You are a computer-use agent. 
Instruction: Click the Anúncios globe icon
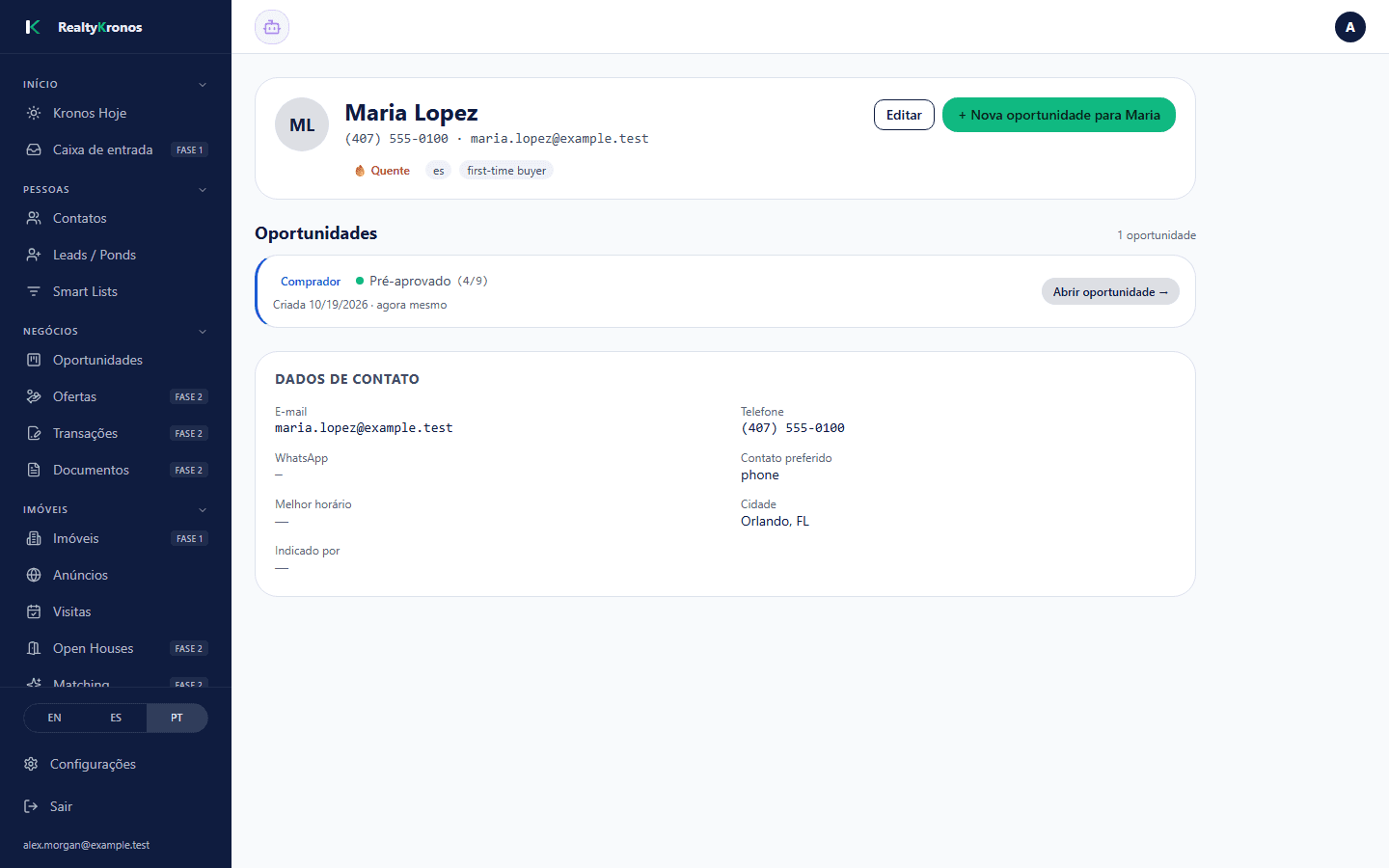[x=34, y=575]
